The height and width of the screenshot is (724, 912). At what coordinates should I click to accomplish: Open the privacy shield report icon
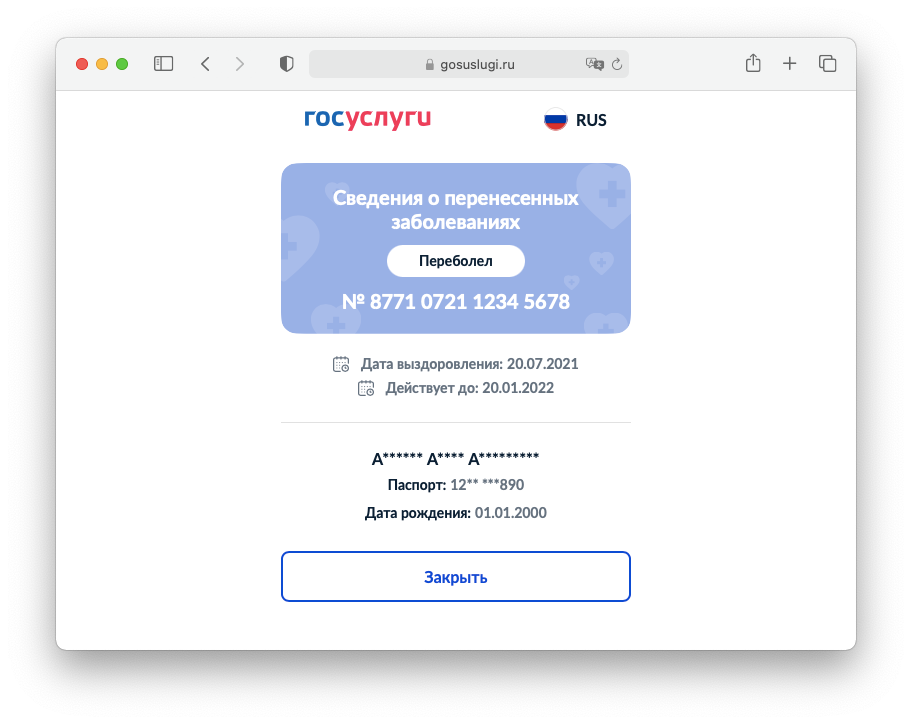tap(287, 63)
